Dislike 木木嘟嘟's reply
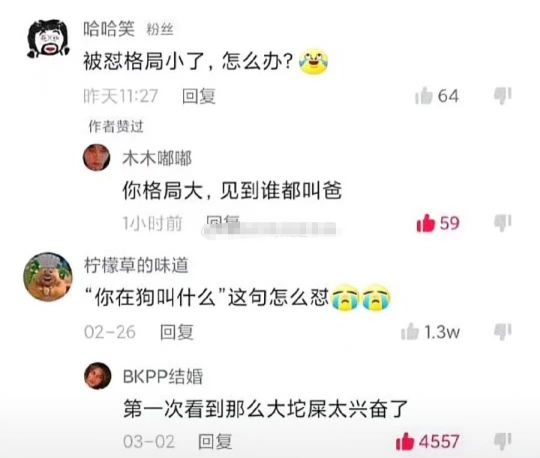The image size is (540, 458). (x=502, y=223)
